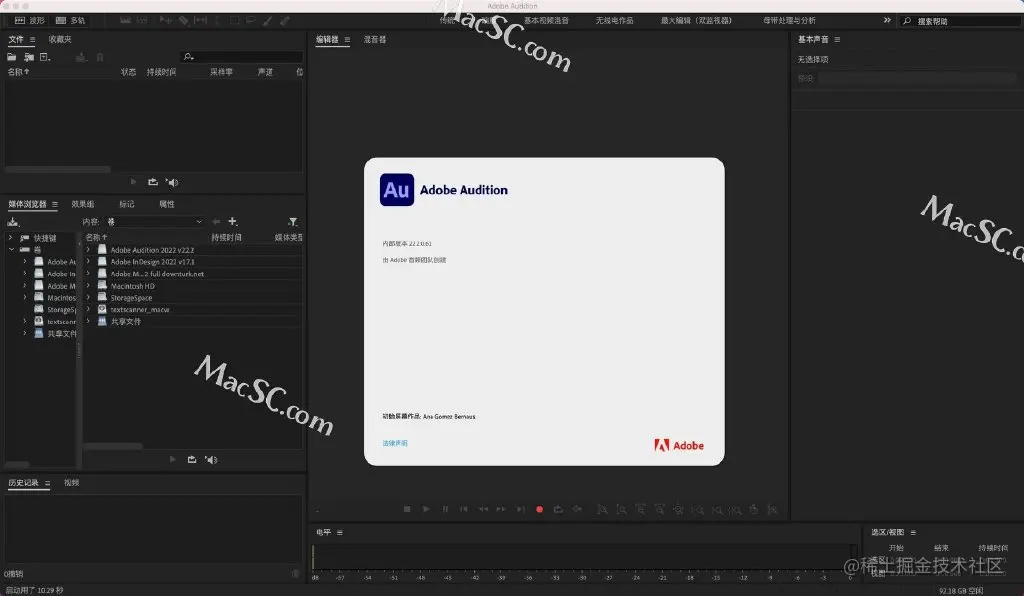Image resolution: width=1024 pixels, height=596 pixels.
Task: Click the Stop transport button
Action: click(x=407, y=509)
